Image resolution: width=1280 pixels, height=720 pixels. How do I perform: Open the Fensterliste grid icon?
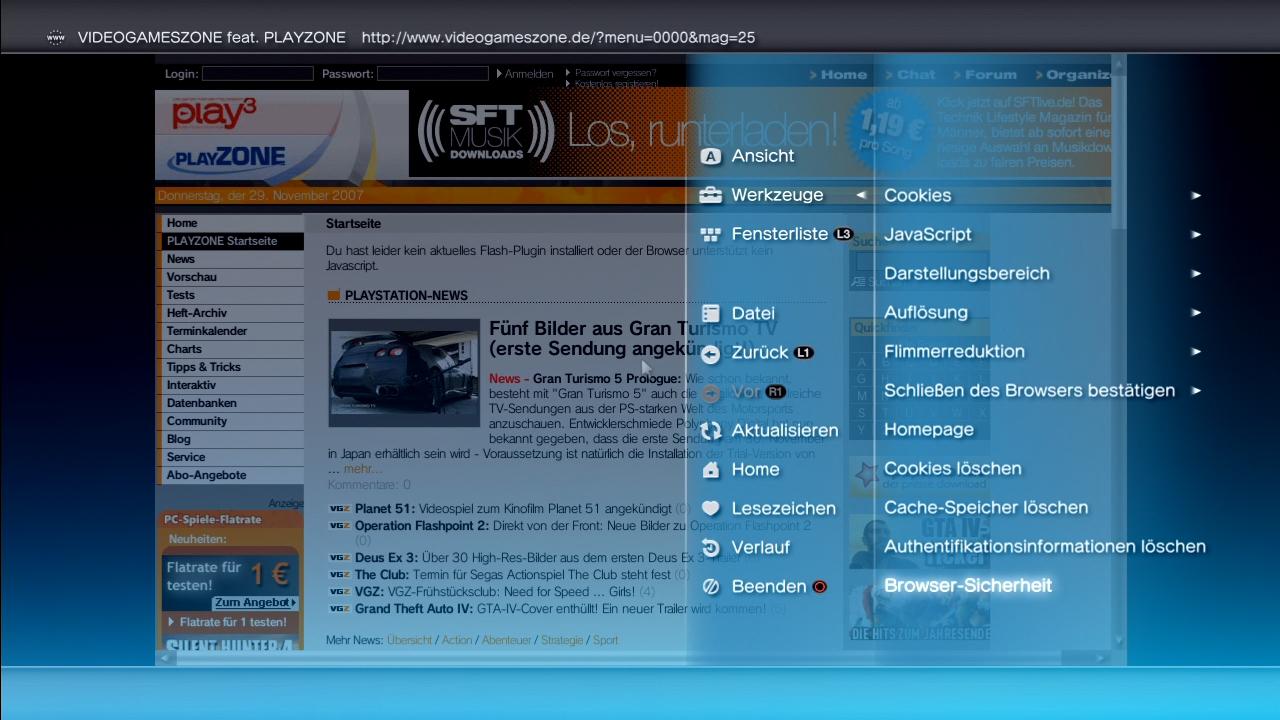[710, 235]
